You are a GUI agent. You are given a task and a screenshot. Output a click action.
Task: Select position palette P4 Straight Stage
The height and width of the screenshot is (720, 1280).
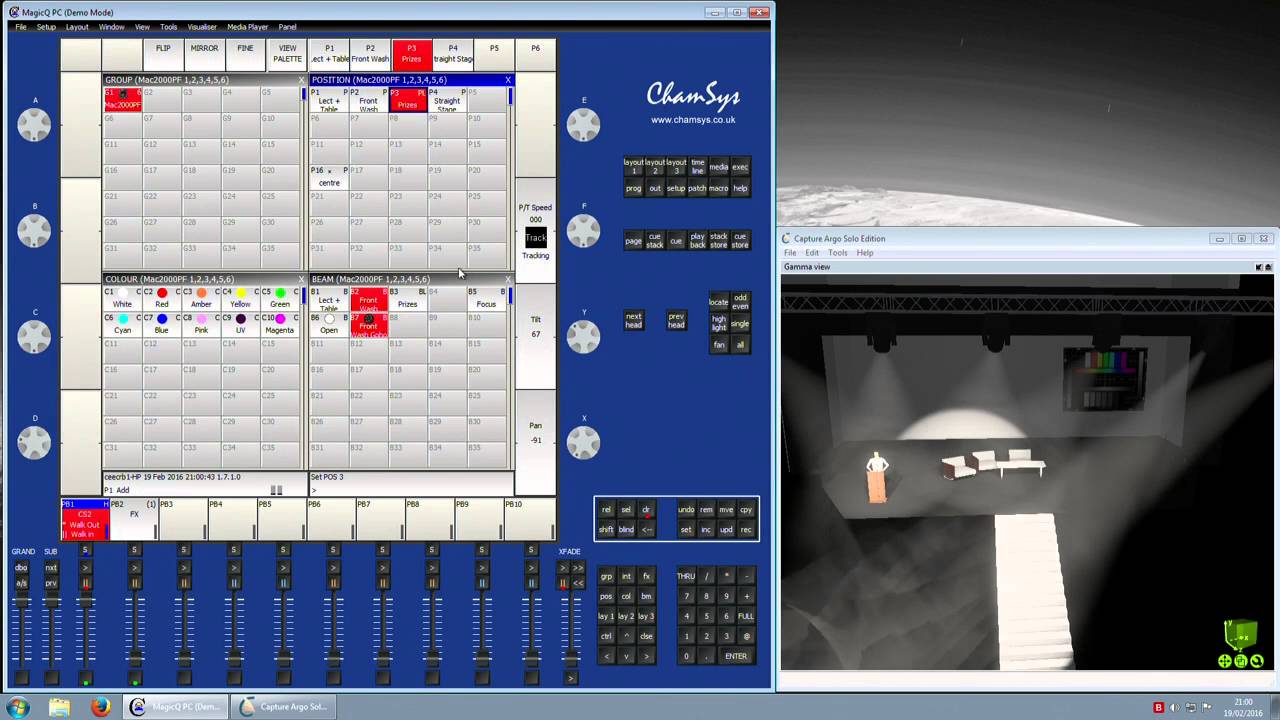[447, 100]
